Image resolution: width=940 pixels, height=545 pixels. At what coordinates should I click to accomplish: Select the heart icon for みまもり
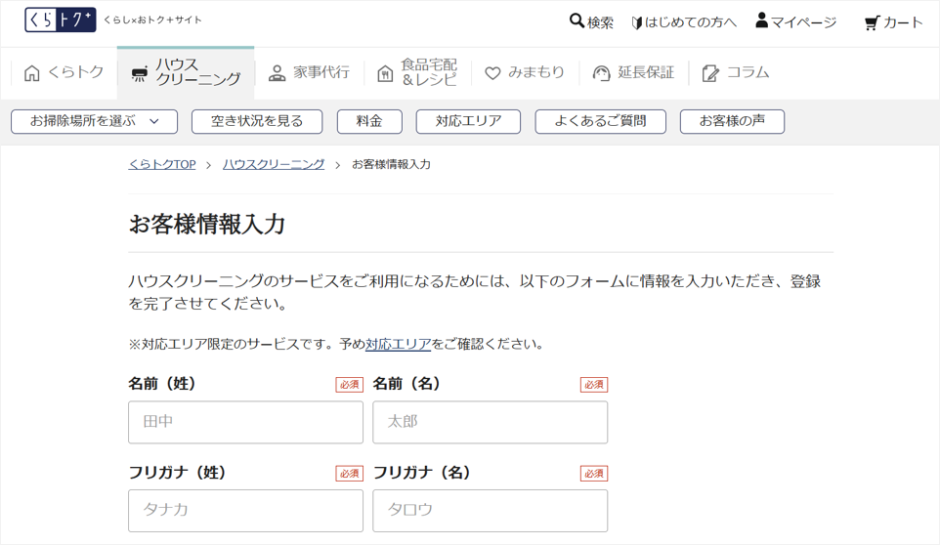[x=492, y=73]
